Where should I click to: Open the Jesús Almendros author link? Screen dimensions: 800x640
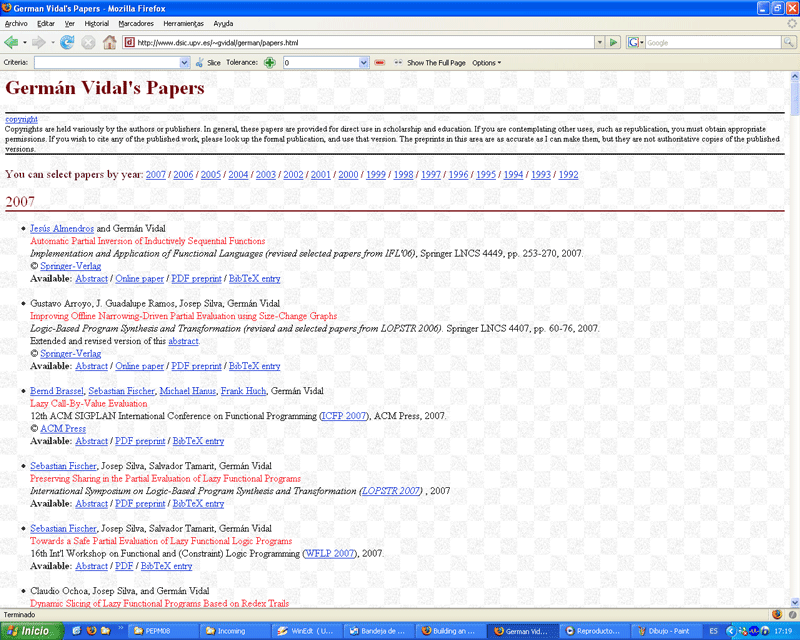[62, 229]
